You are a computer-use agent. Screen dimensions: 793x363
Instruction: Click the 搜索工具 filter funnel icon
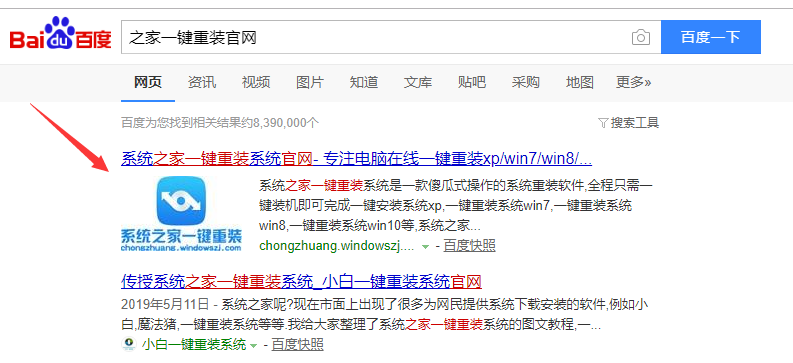coord(603,123)
